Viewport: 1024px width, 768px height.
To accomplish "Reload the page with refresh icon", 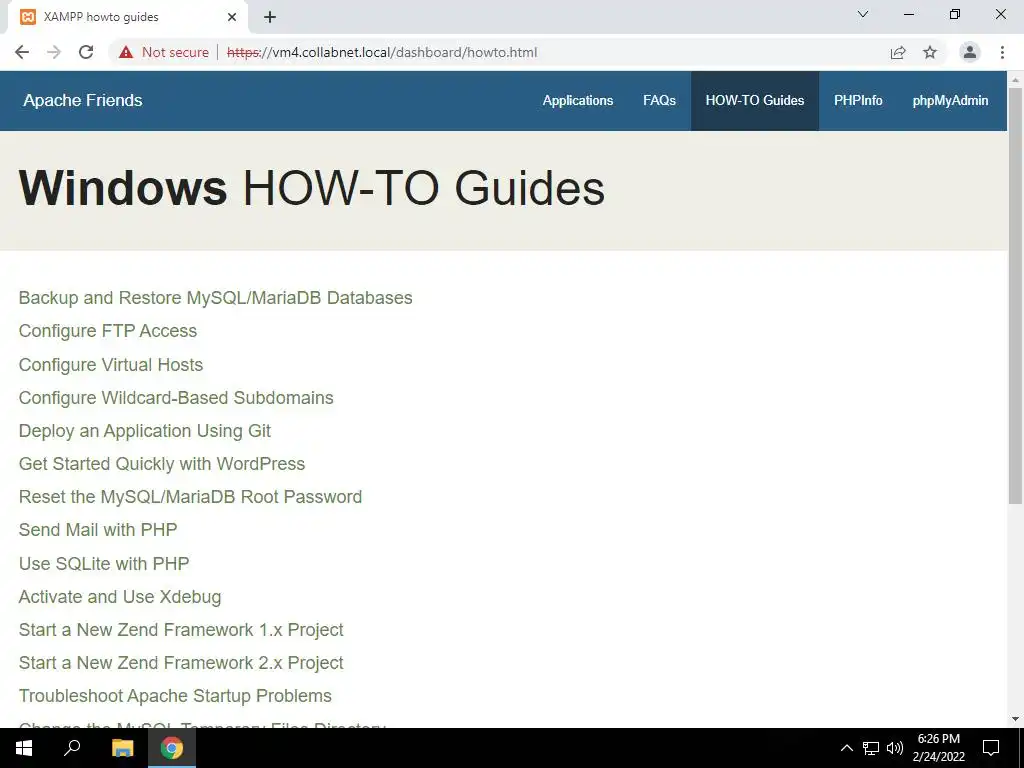I will pyautogui.click(x=86, y=52).
